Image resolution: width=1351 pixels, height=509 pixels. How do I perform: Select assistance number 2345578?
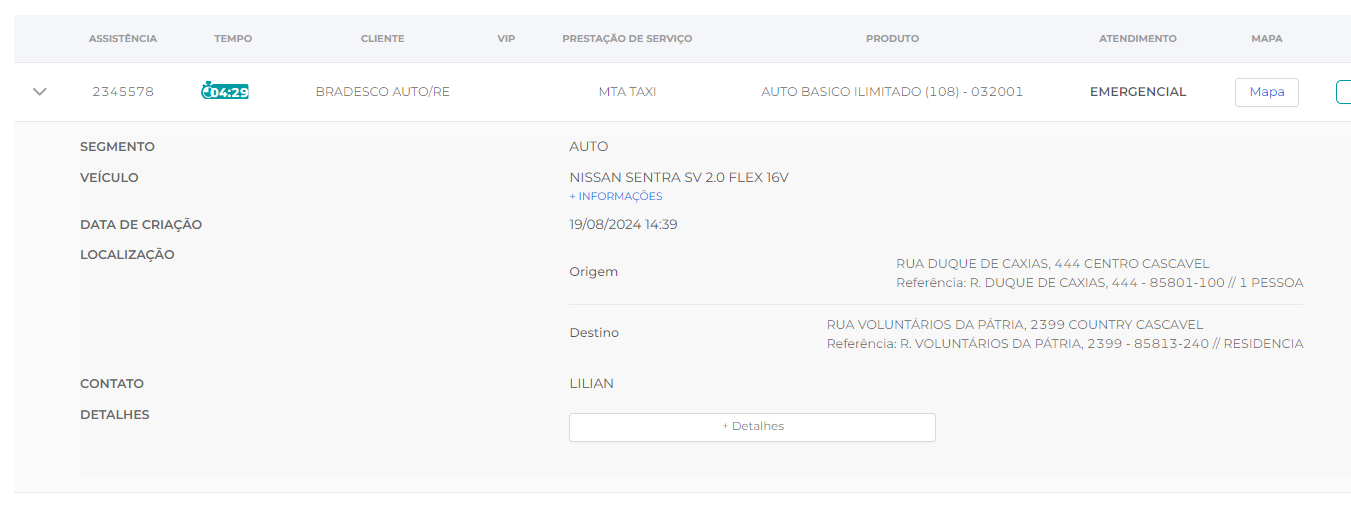(x=123, y=92)
